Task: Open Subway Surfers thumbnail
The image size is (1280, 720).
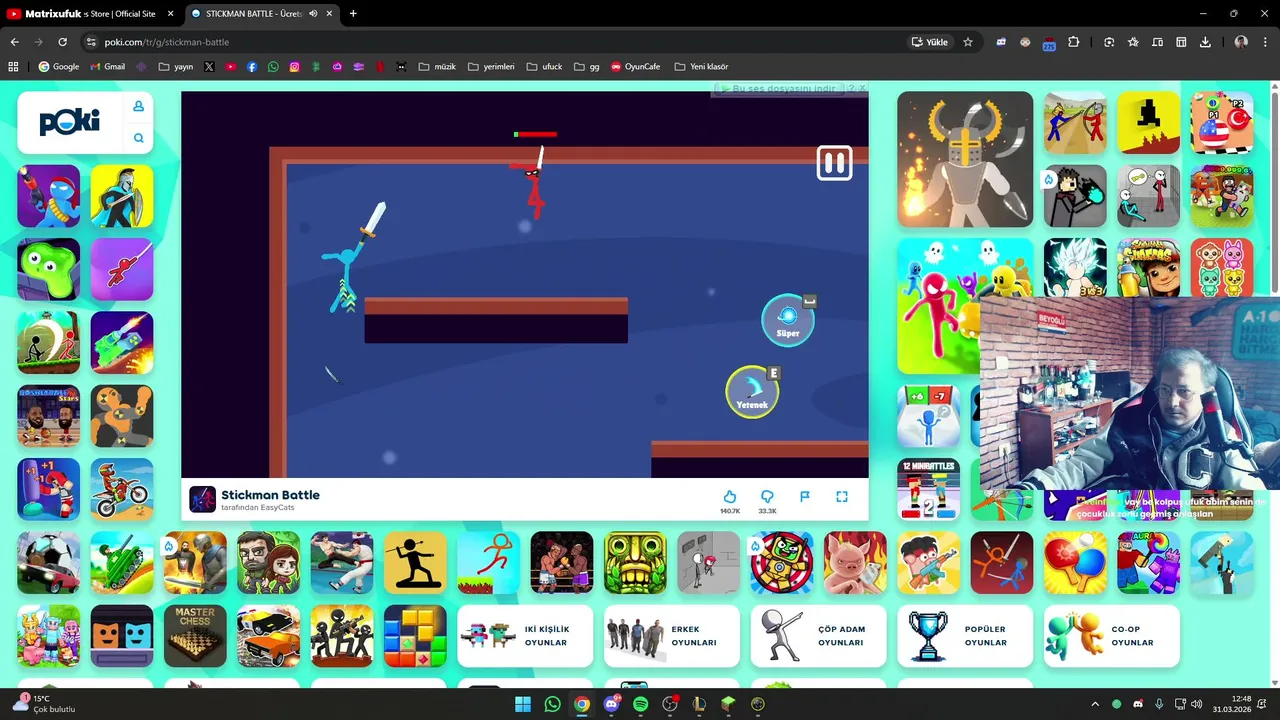Action: click(1148, 269)
